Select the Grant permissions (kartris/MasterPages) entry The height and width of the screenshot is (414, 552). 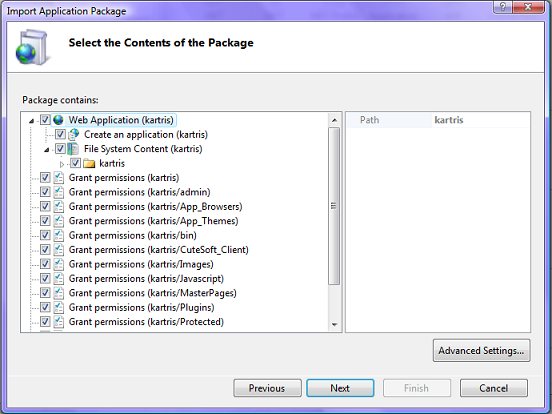[152, 293]
